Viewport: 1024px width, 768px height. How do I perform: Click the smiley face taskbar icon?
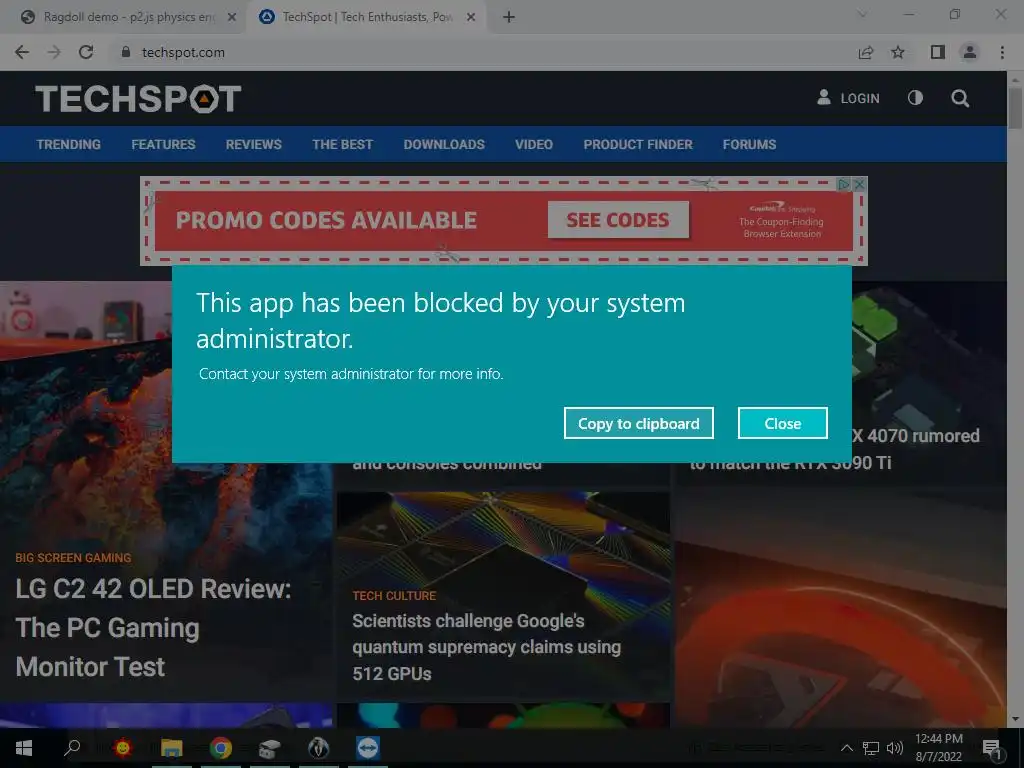point(122,748)
